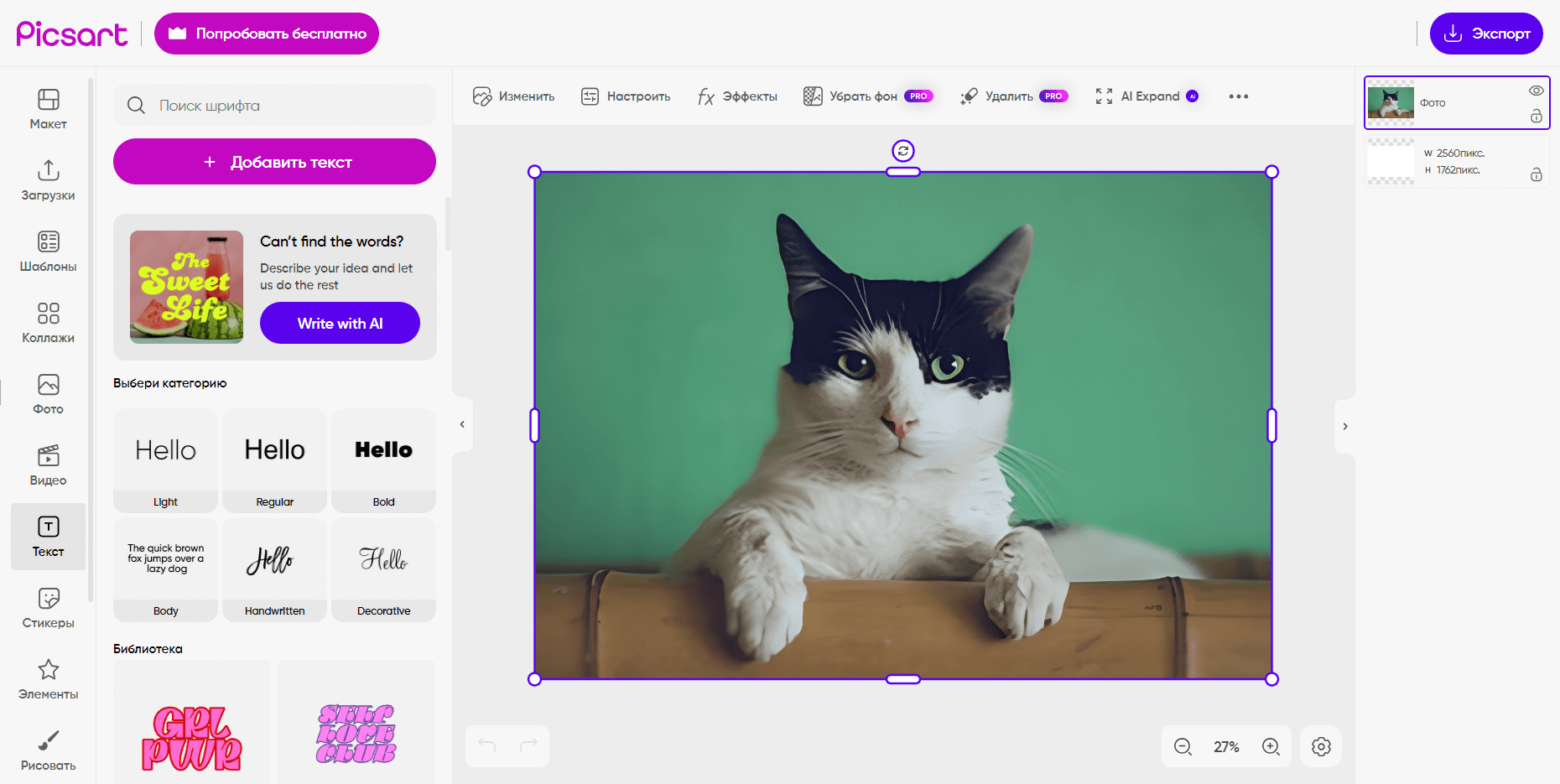Click the right edge middle handle
Screen dimensions: 1560x784
1271,425
